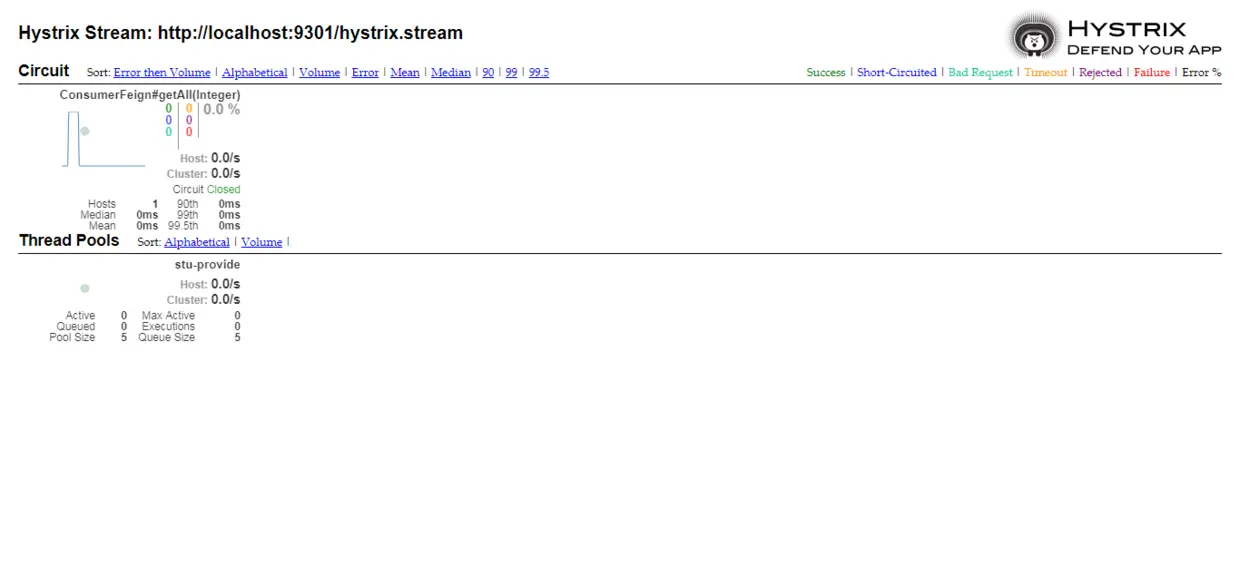Click the stu-provide thread pool name
This screenshot has height=576, width=1240.
click(208, 265)
